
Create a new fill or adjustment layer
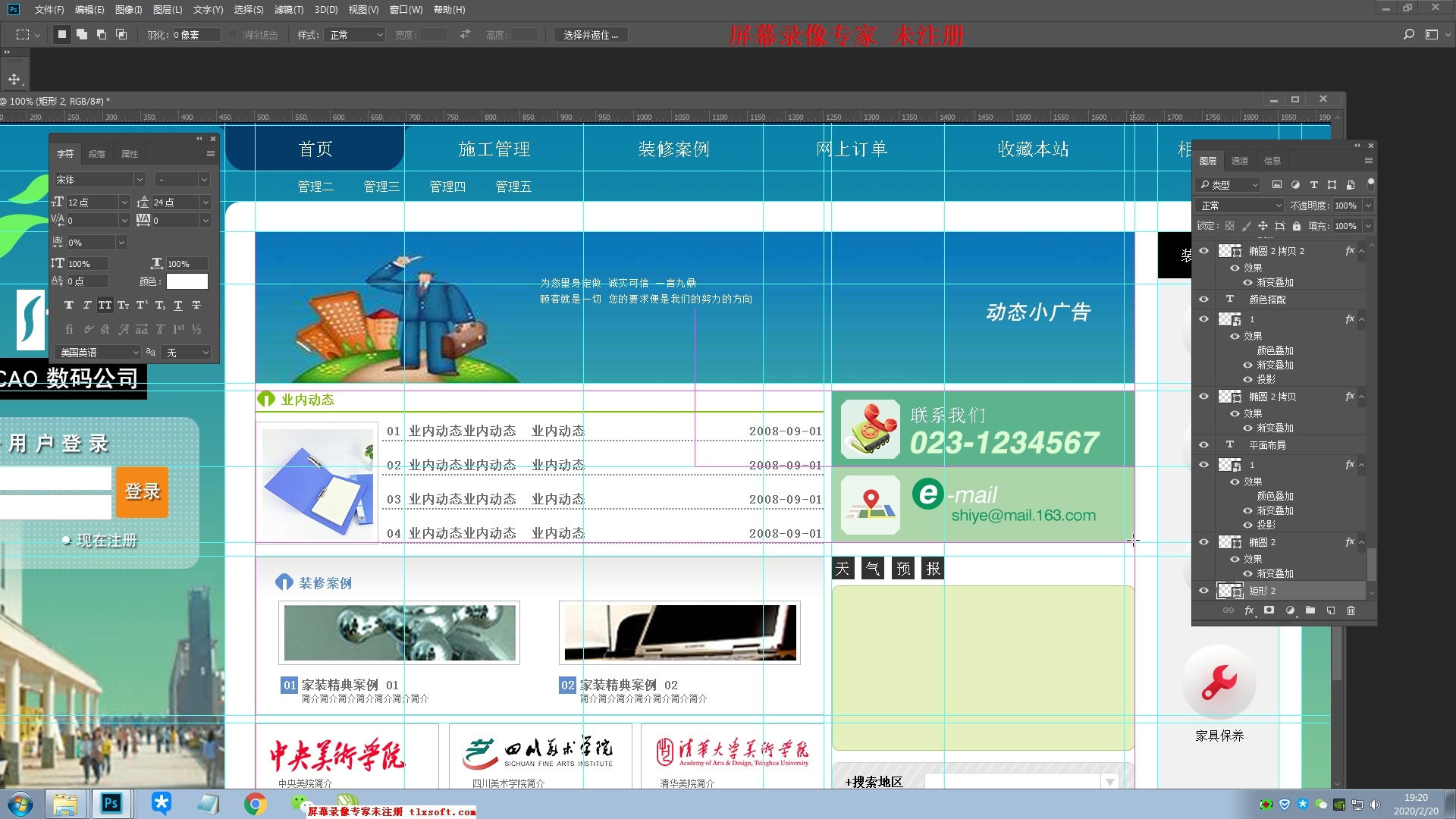1289,610
